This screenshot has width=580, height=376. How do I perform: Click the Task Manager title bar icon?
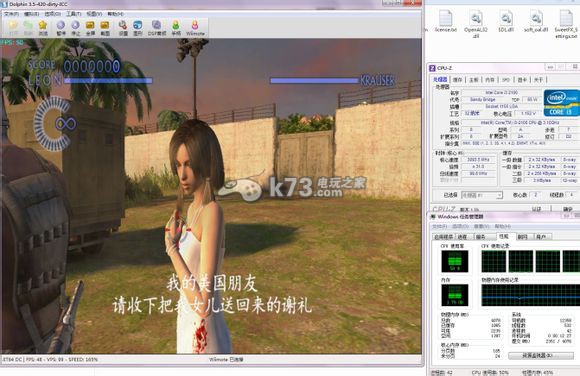pos(432,216)
